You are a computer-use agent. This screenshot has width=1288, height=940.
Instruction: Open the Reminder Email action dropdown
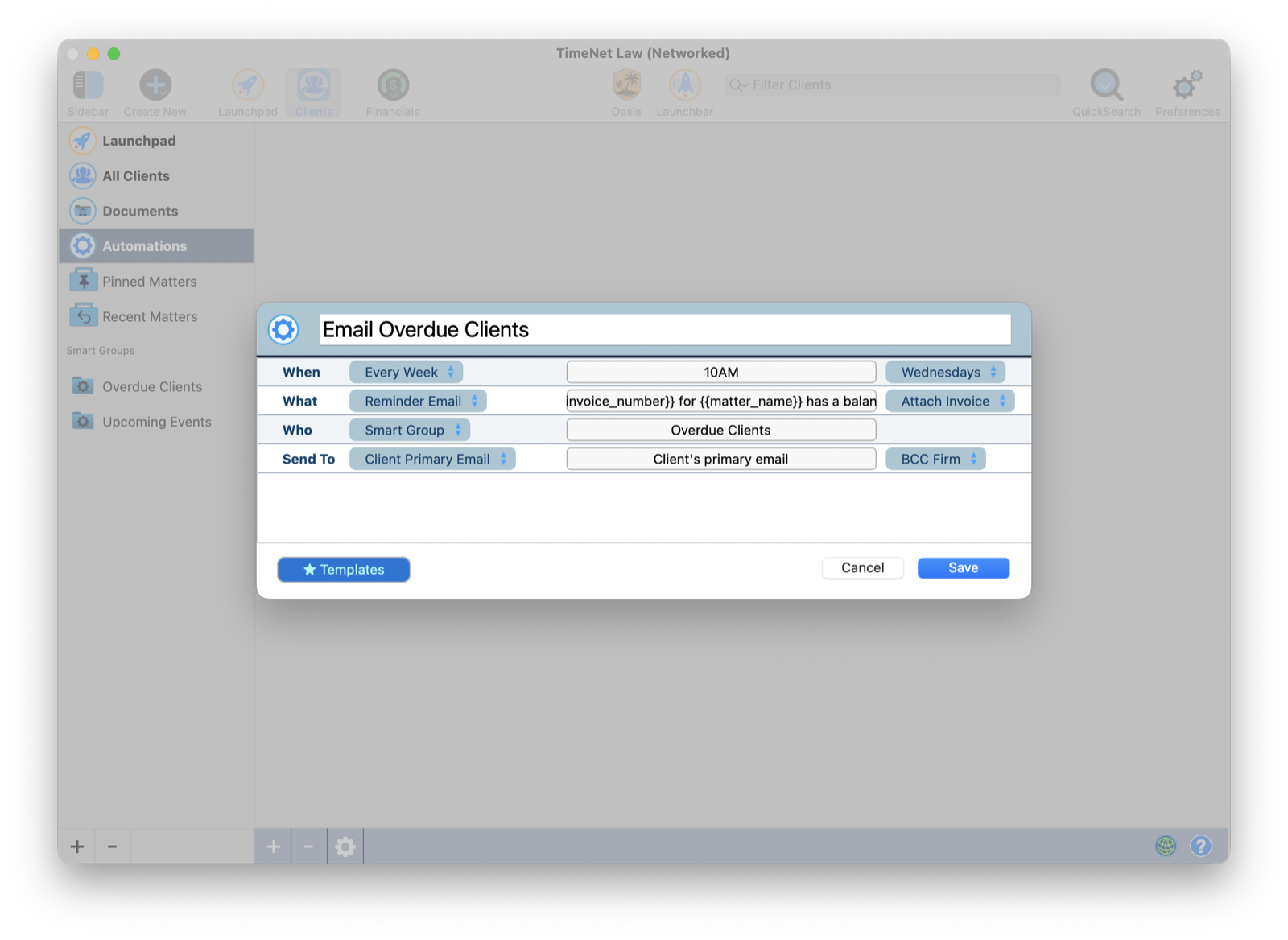click(x=418, y=401)
